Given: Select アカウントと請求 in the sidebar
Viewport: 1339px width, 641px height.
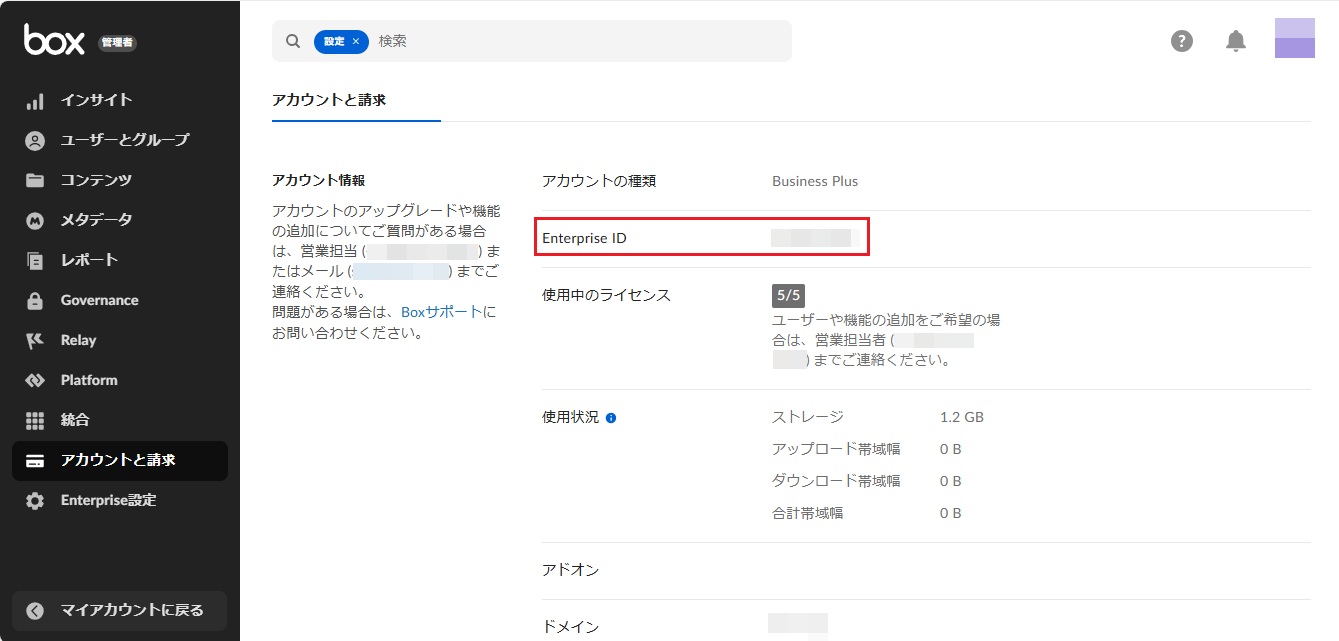Looking at the screenshot, I should tap(118, 460).
